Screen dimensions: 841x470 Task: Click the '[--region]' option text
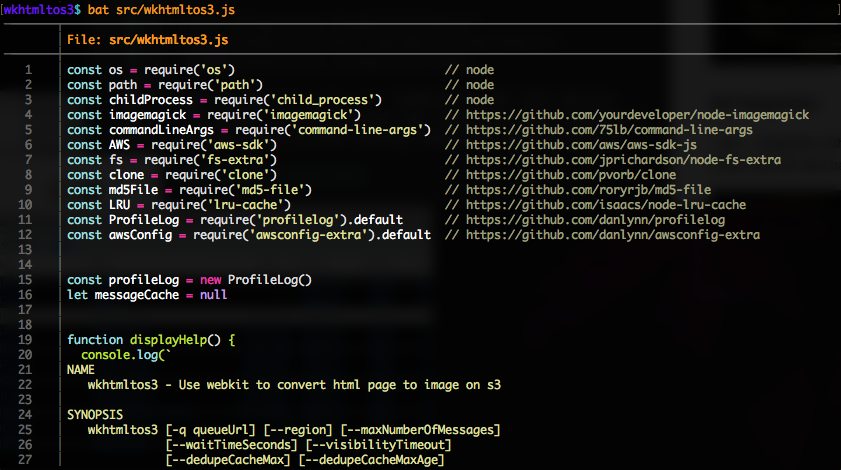click(x=298, y=430)
